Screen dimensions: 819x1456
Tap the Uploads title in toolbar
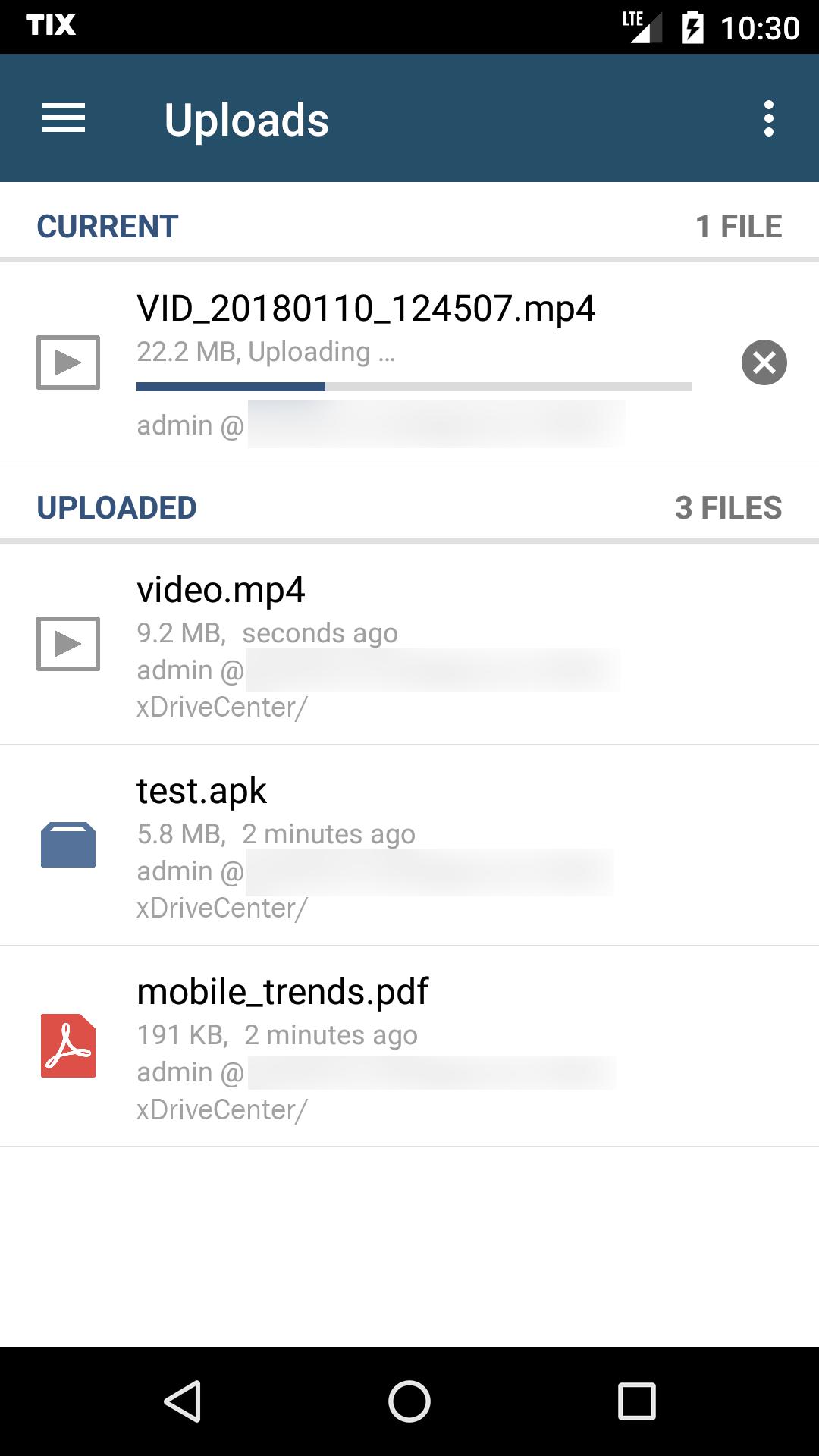point(246,120)
